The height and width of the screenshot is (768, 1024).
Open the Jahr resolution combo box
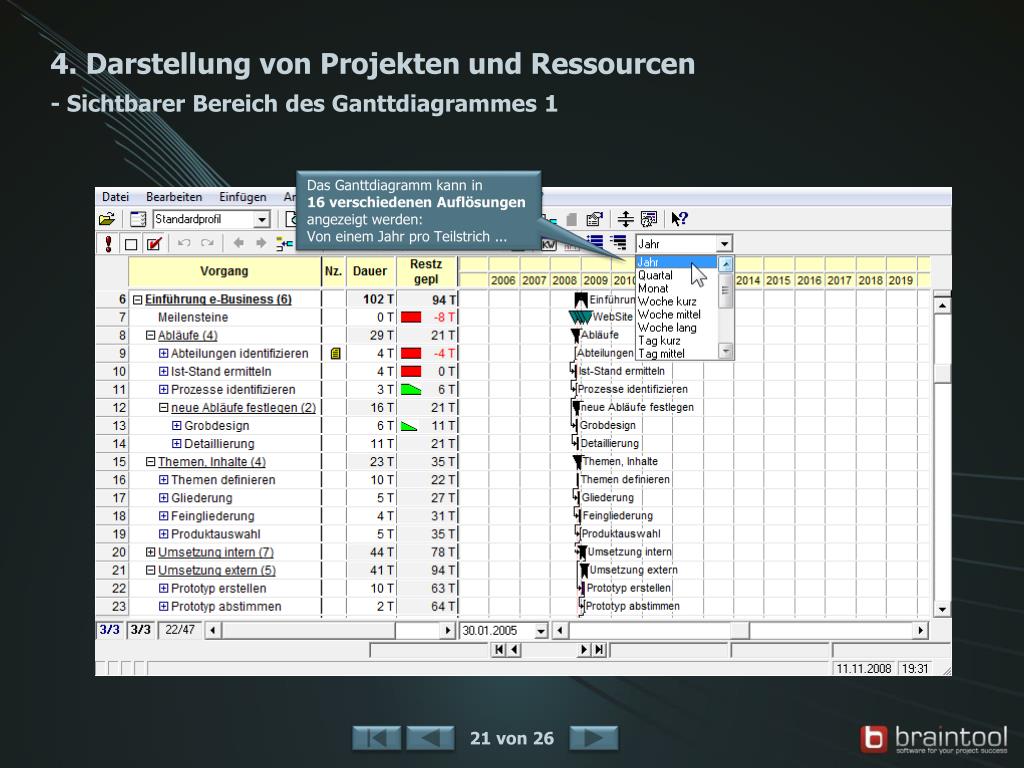(724, 244)
